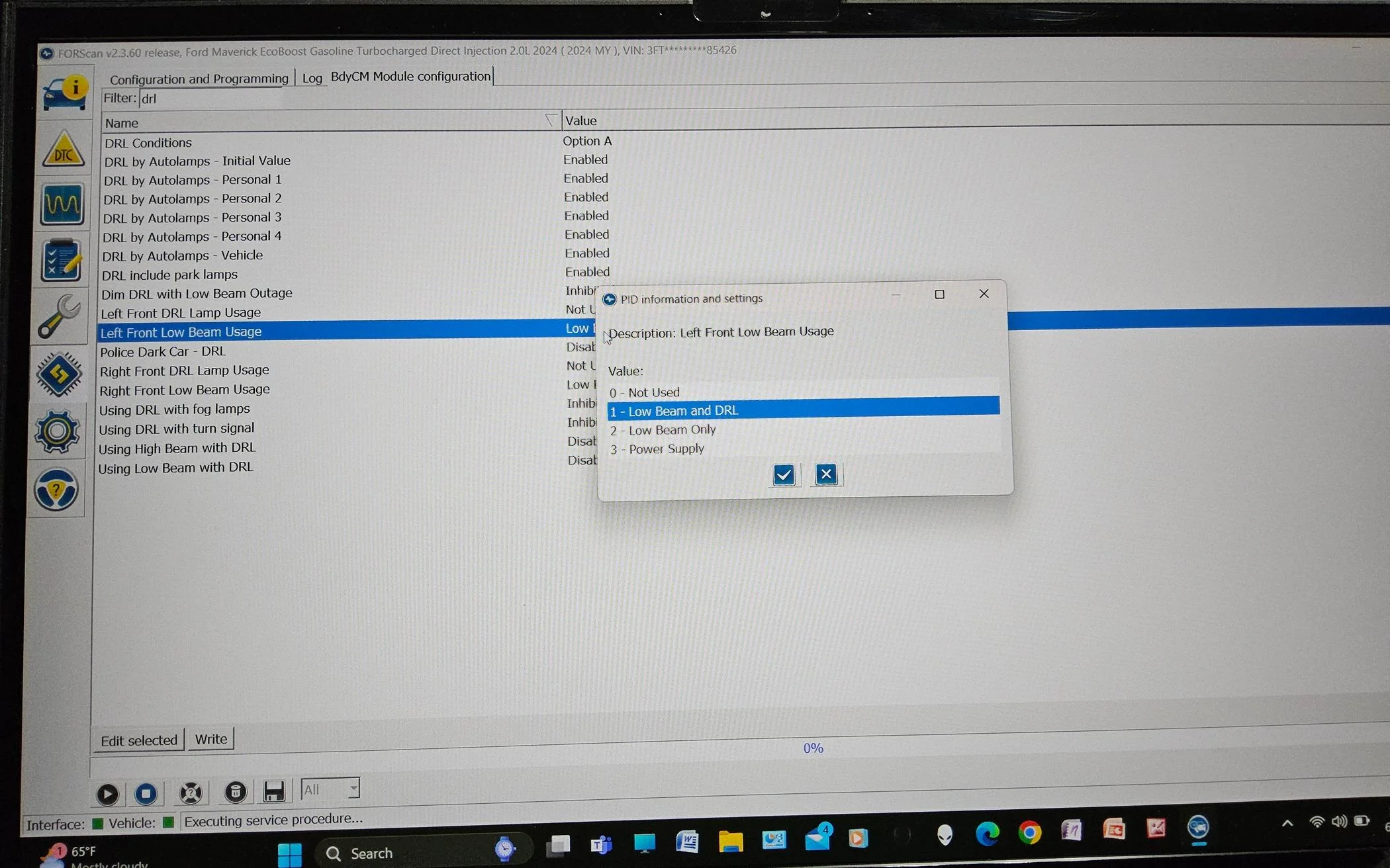The image size is (1390, 868).
Task: Open the 'All' dropdown in bottom toolbar
Action: pos(330,789)
